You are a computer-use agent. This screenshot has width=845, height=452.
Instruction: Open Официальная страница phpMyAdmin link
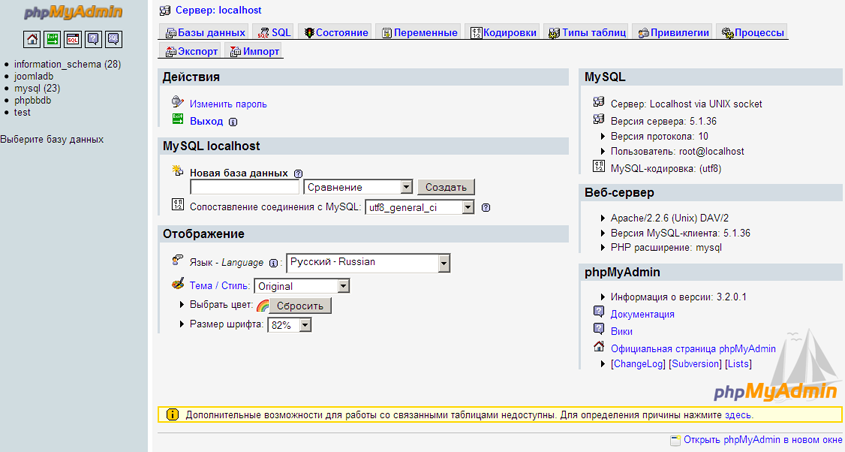[693, 349]
